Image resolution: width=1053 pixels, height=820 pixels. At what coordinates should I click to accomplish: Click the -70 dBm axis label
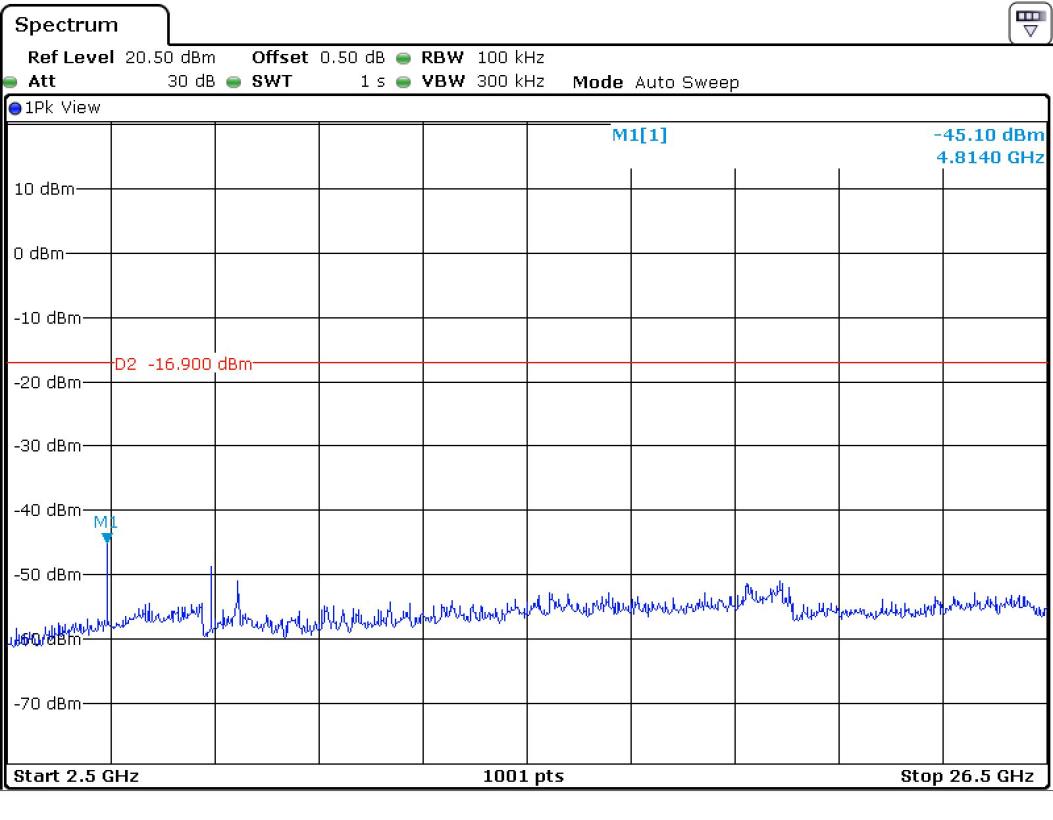point(48,704)
